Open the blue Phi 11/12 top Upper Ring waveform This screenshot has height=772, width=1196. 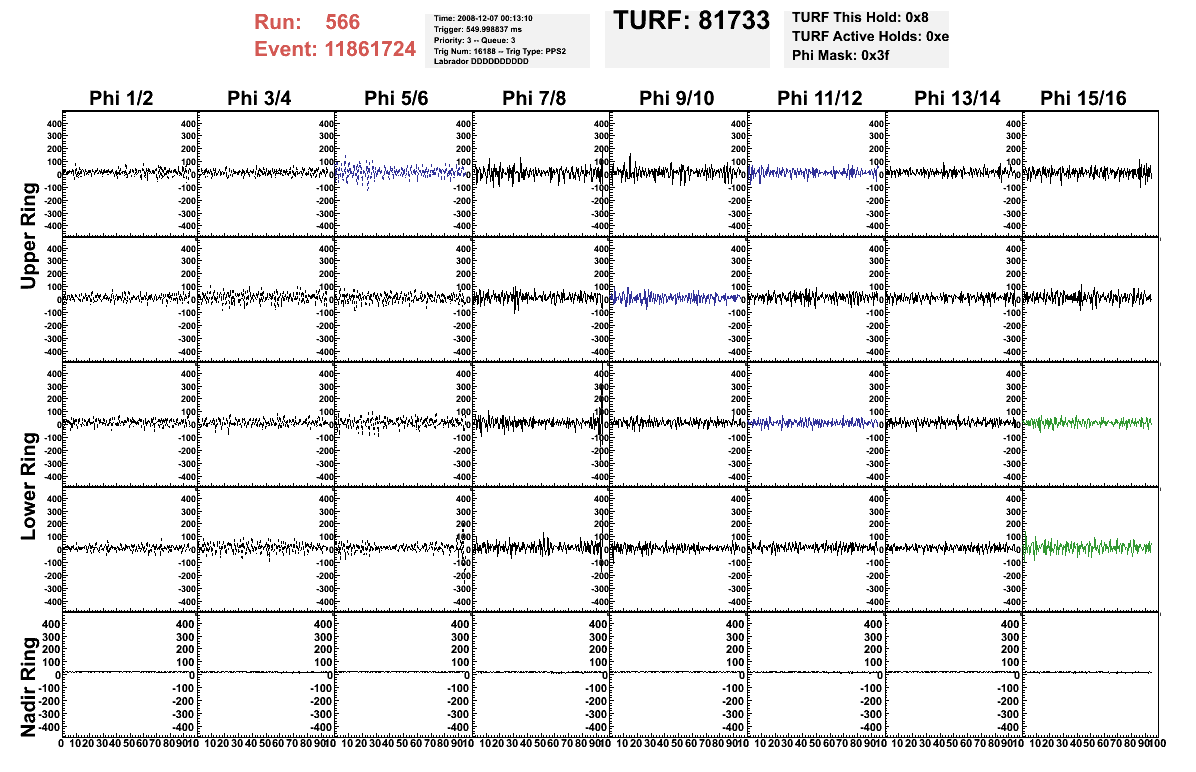click(x=814, y=173)
